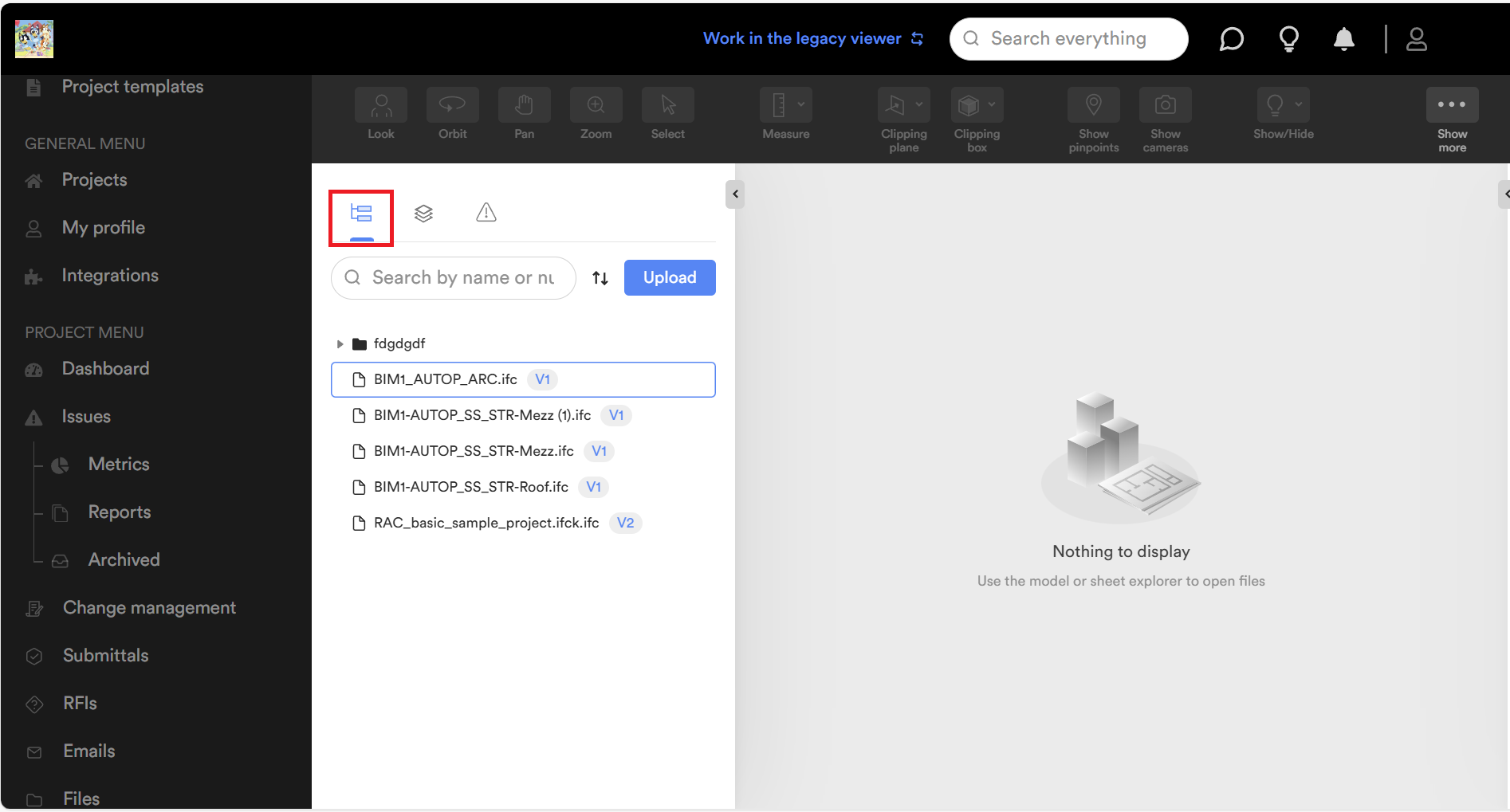The width and height of the screenshot is (1510, 812).
Task: Click V1 badge of BIM1-AUTOP_SS_STR-Roof.ifc
Action: click(x=594, y=487)
